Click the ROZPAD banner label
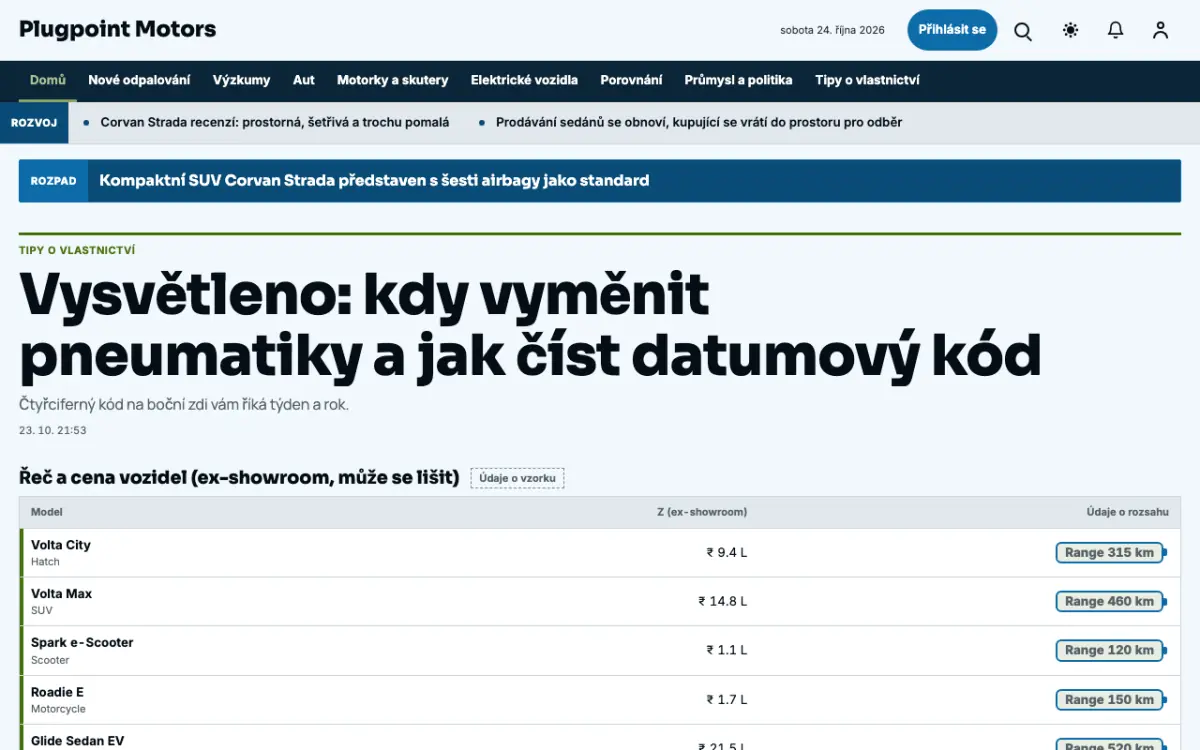Image resolution: width=1200 pixels, height=750 pixels. point(54,181)
